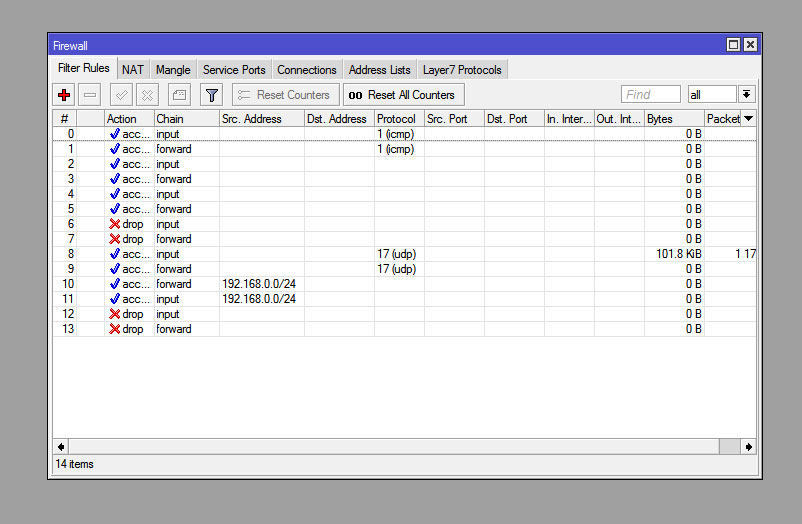Image resolution: width=802 pixels, height=524 pixels.
Task: Click Reset All Counters button
Action: pyautogui.click(x=402, y=95)
